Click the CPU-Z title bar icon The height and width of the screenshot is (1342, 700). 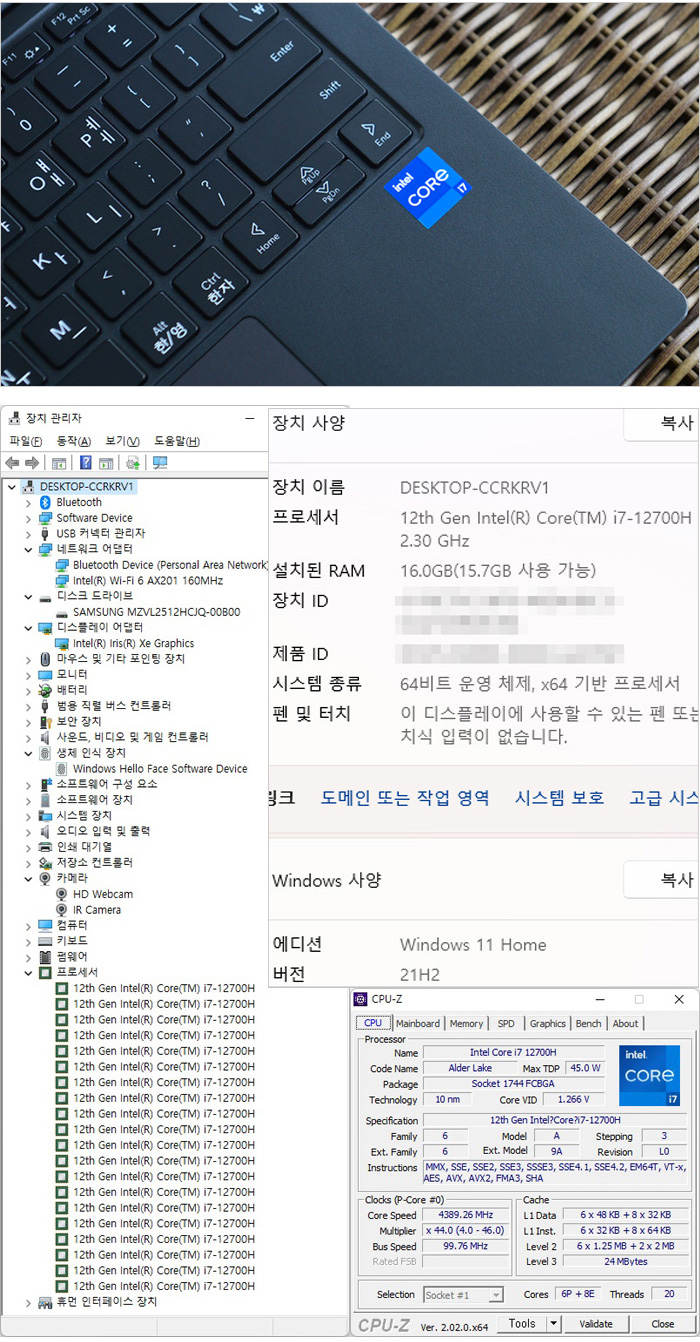click(361, 999)
